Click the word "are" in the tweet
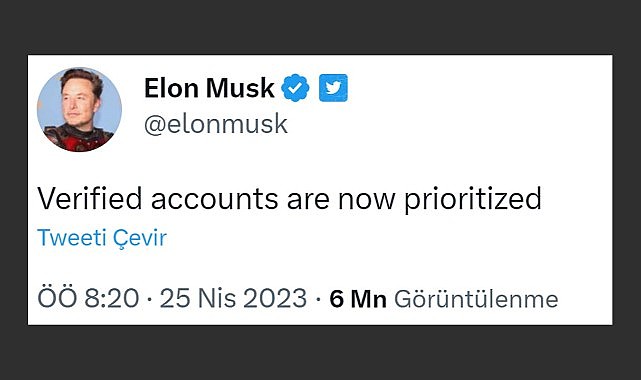This screenshot has height=380, width=641. coord(308,201)
